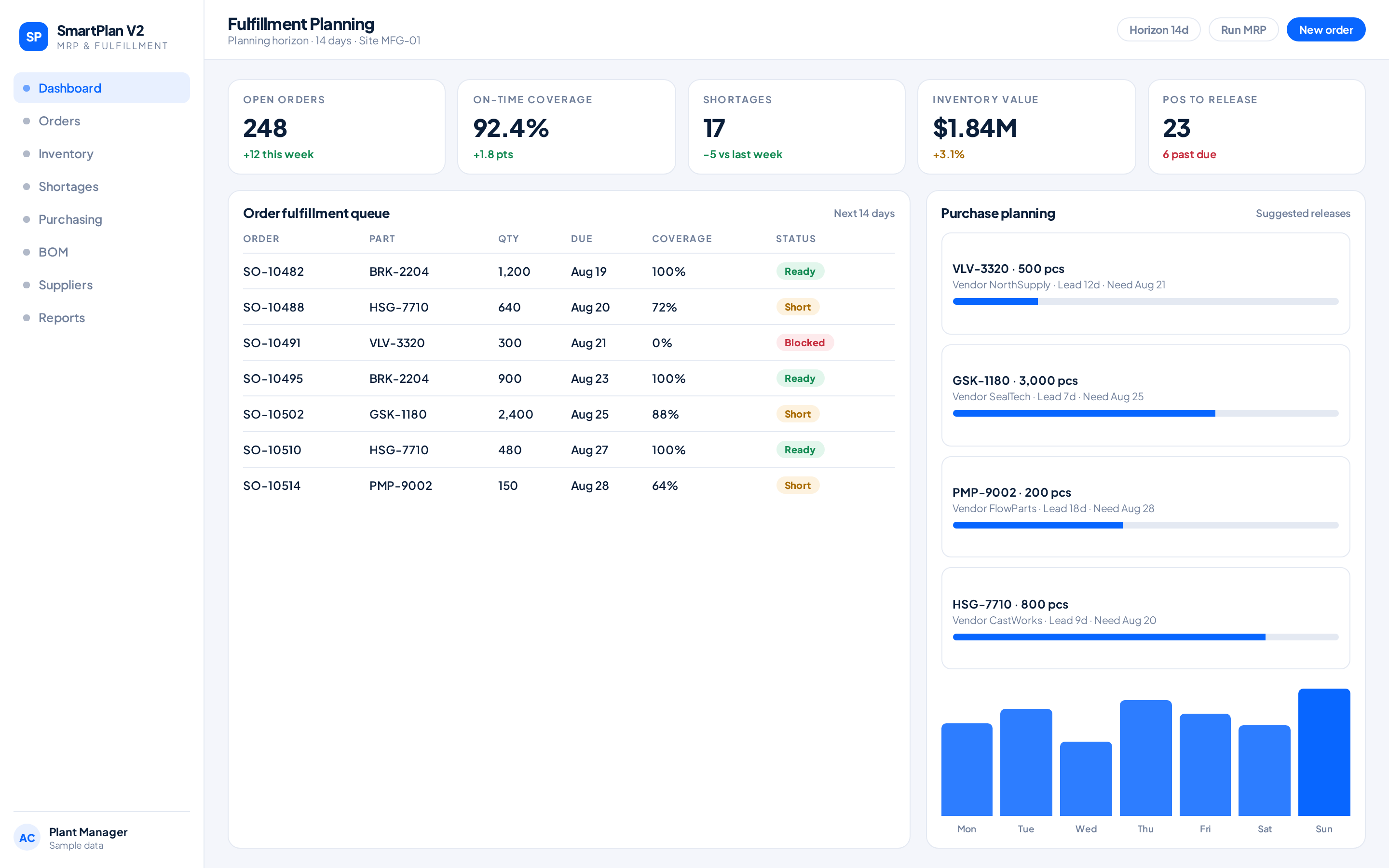Click the AC user avatar

(x=27, y=838)
